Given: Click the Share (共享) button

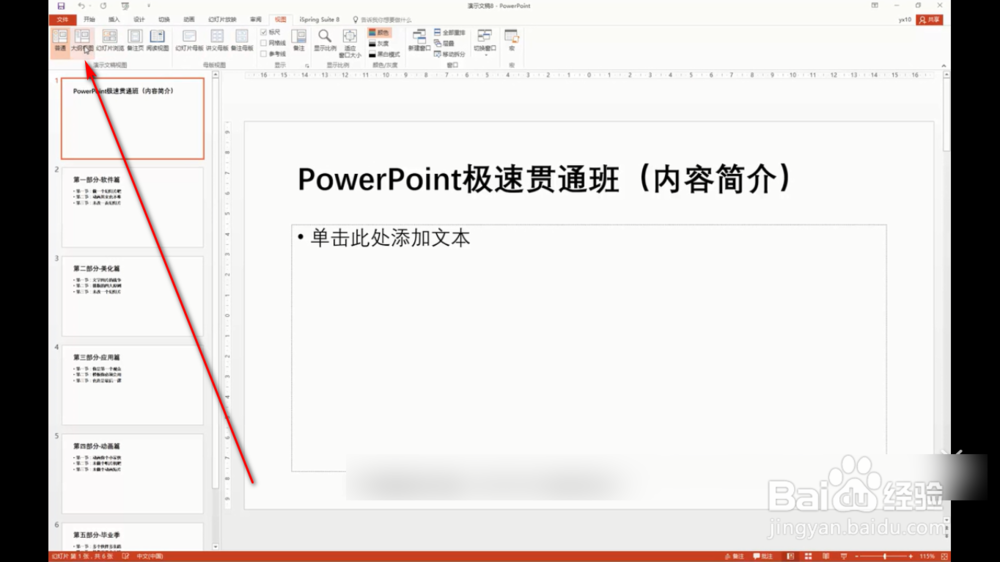Looking at the screenshot, I should click(930, 20).
